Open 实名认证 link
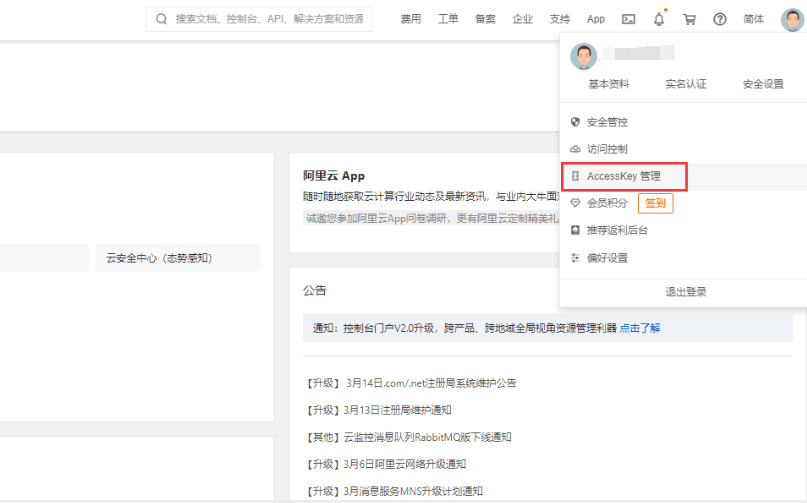This screenshot has width=807, height=503. click(x=686, y=84)
